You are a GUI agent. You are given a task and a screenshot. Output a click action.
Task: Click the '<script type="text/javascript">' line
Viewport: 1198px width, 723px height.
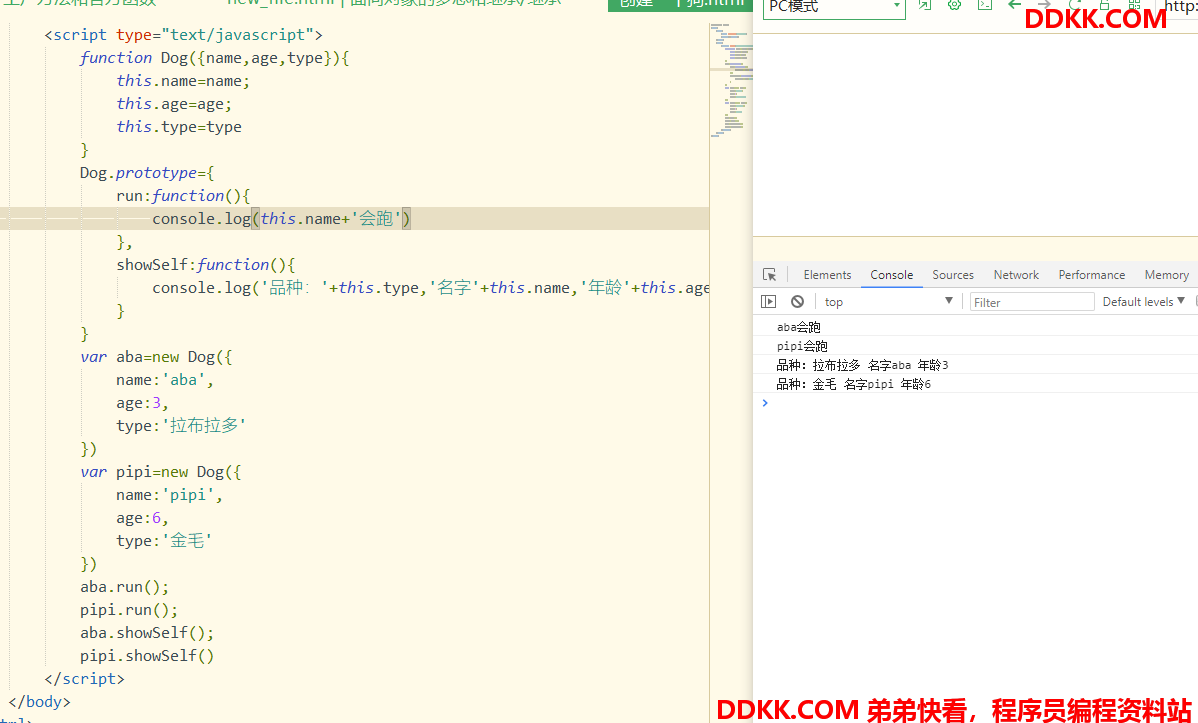coord(183,35)
